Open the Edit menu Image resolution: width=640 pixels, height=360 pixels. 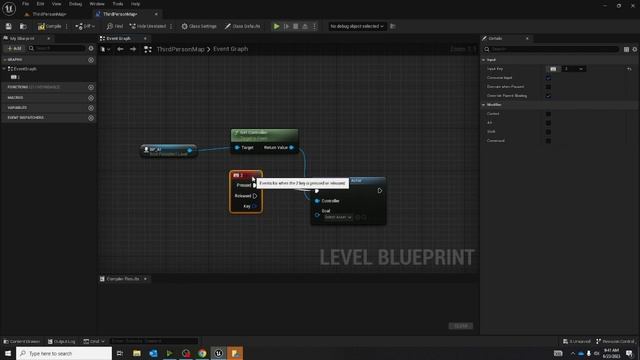tap(40, 4)
